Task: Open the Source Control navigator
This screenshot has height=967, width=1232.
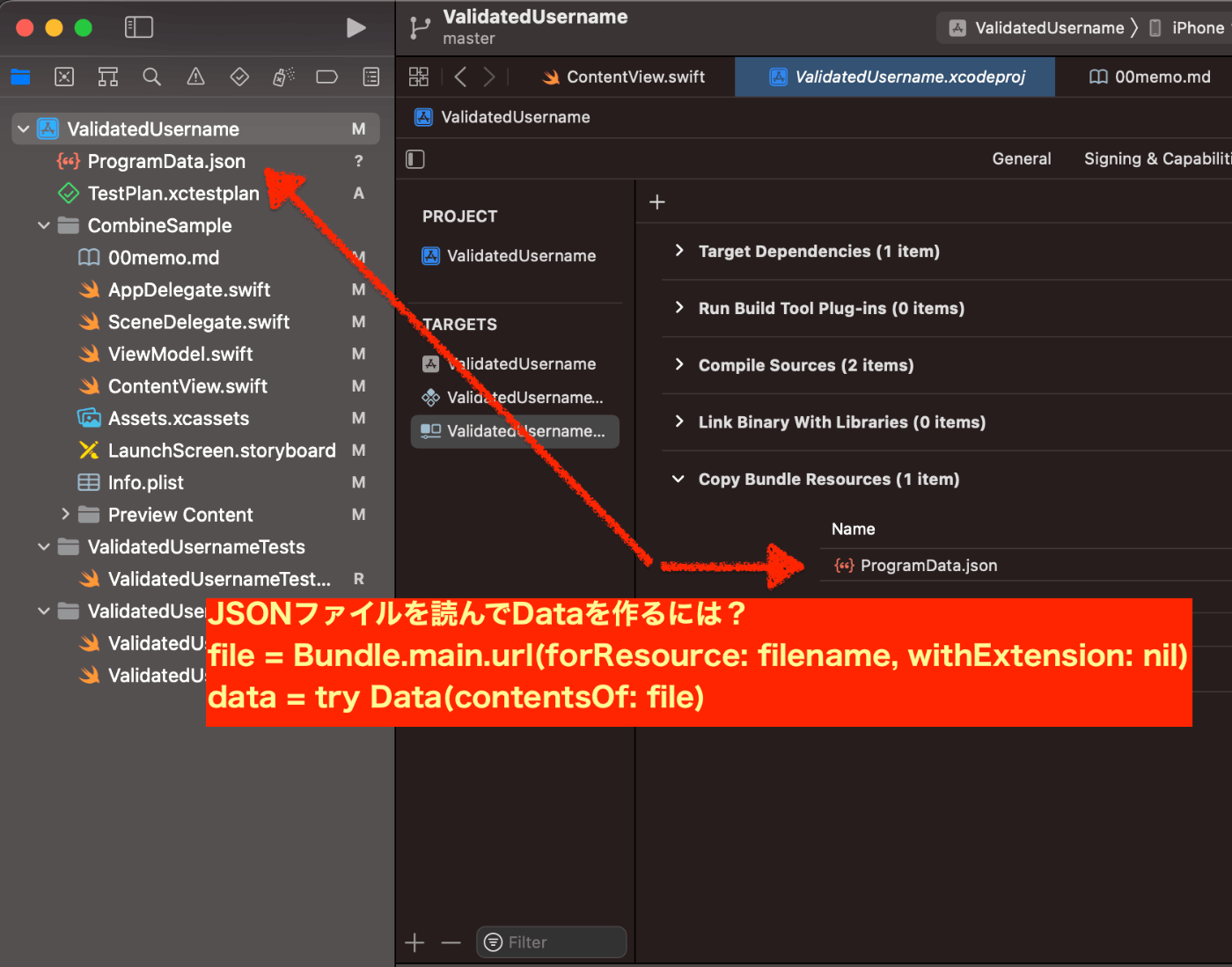Action: (x=64, y=77)
